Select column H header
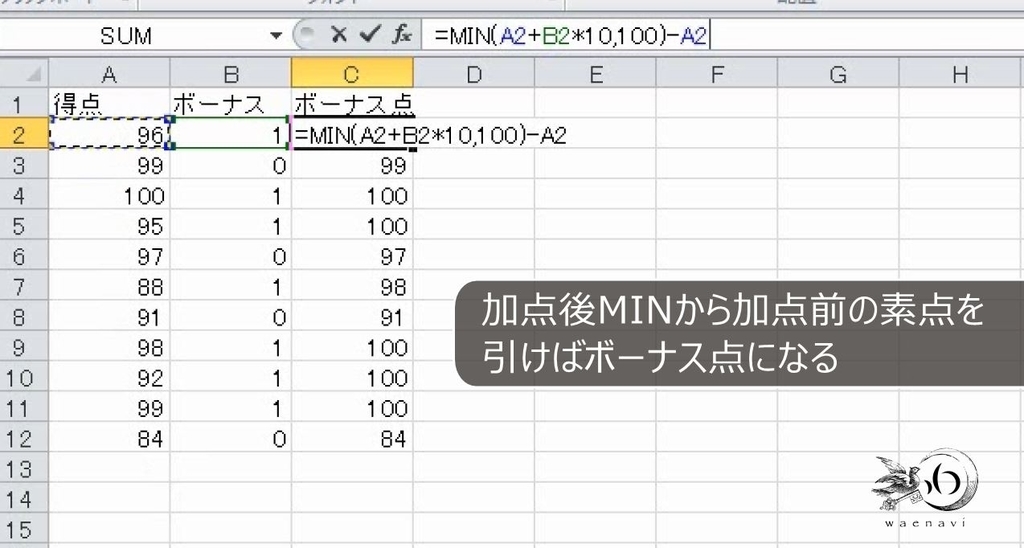This screenshot has height=548, width=1024. (x=961, y=73)
